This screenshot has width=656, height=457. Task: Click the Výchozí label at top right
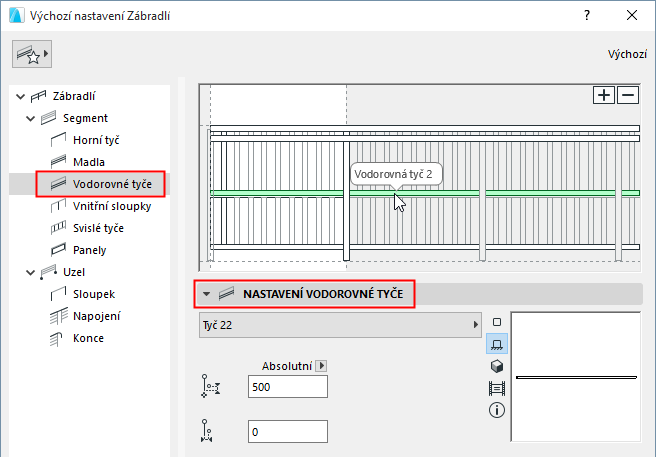coord(627,54)
